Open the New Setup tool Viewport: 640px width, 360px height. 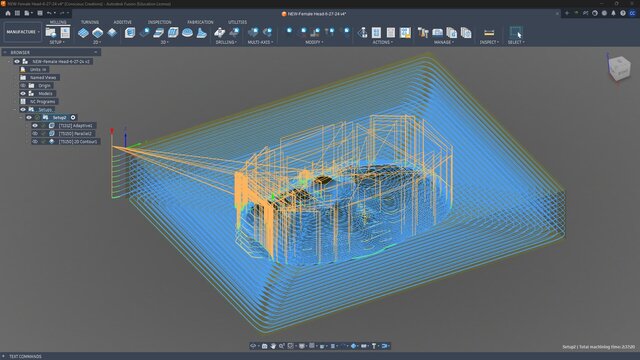pos(51,32)
